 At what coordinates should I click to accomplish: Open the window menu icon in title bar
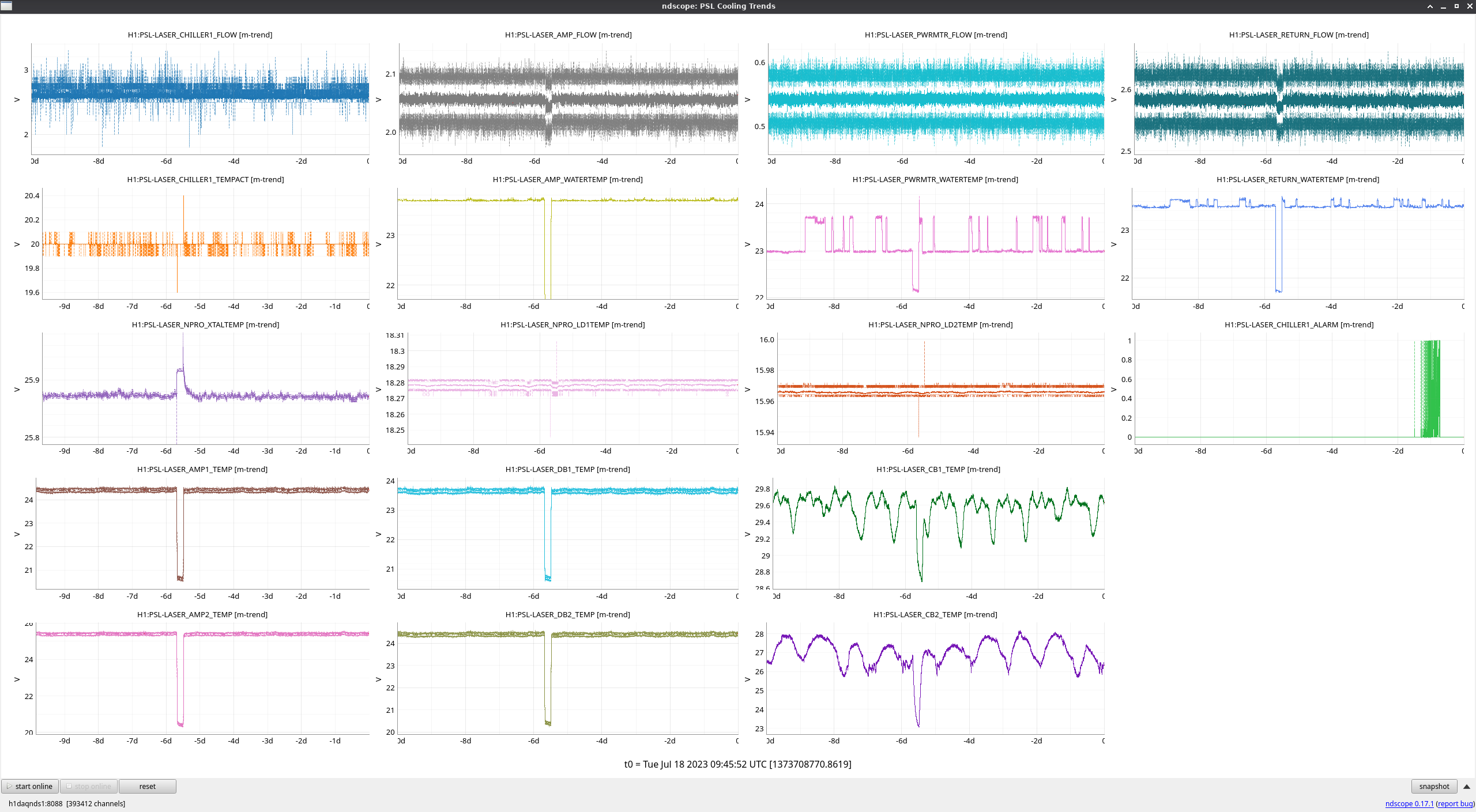[x=6, y=6]
